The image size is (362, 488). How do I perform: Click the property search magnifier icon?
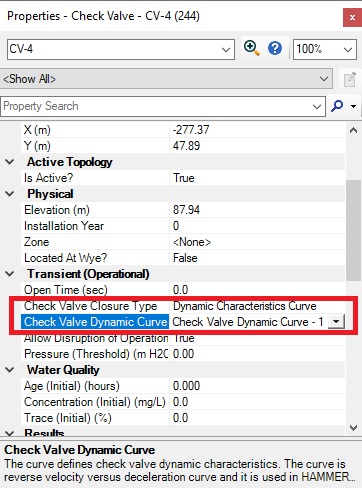pos(337,106)
